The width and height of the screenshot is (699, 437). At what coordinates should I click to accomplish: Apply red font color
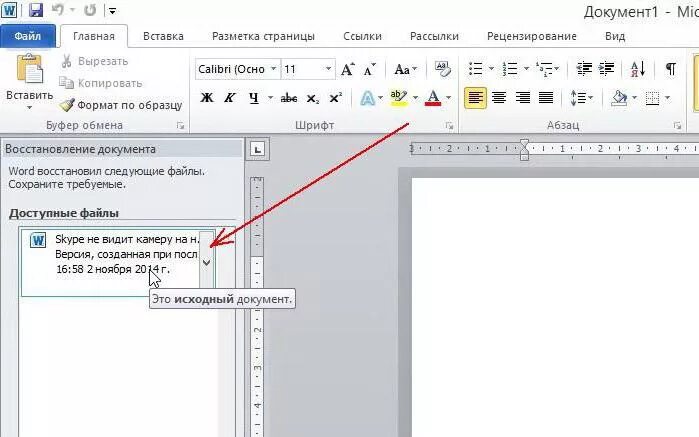tap(433, 98)
